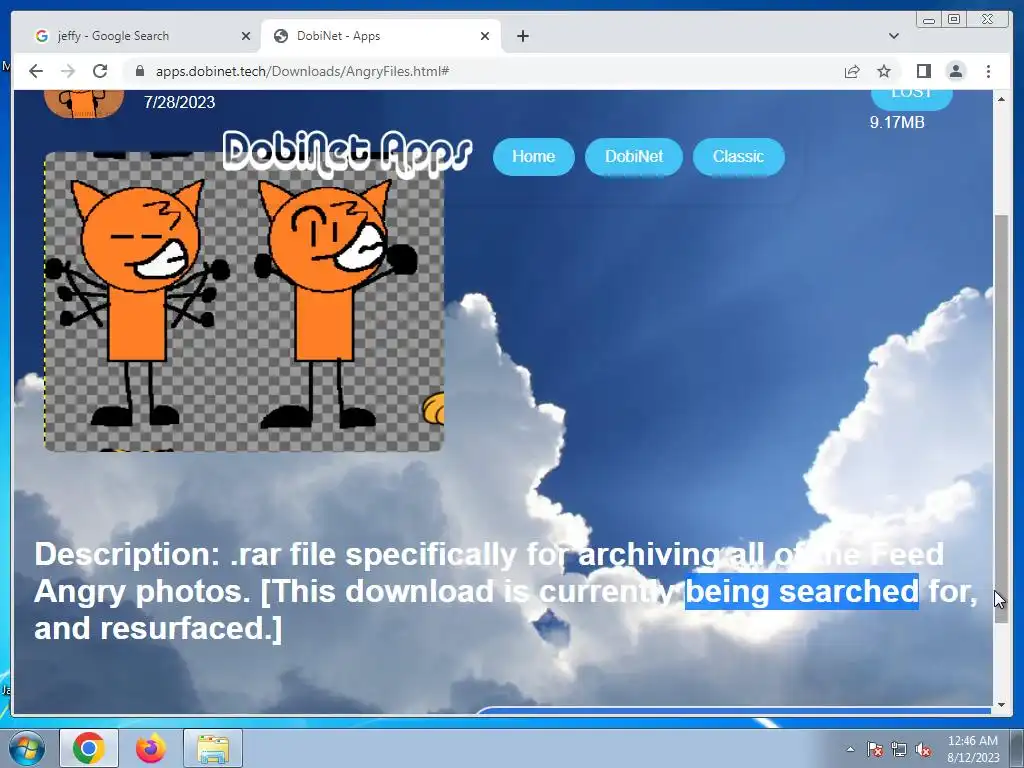Click the page scrollbar down arrow

pos(1001,705)
